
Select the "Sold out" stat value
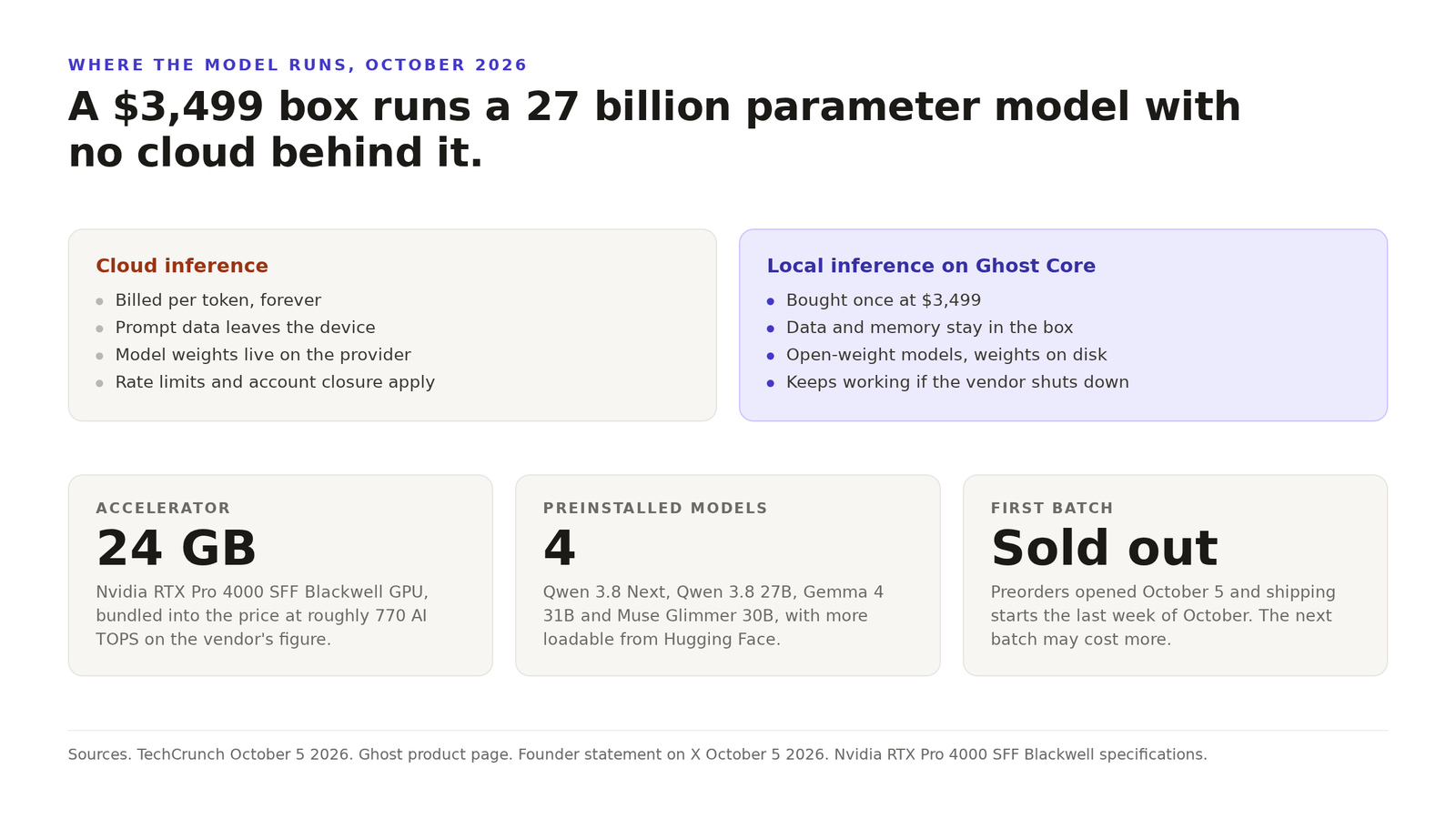click(1104, 549)
